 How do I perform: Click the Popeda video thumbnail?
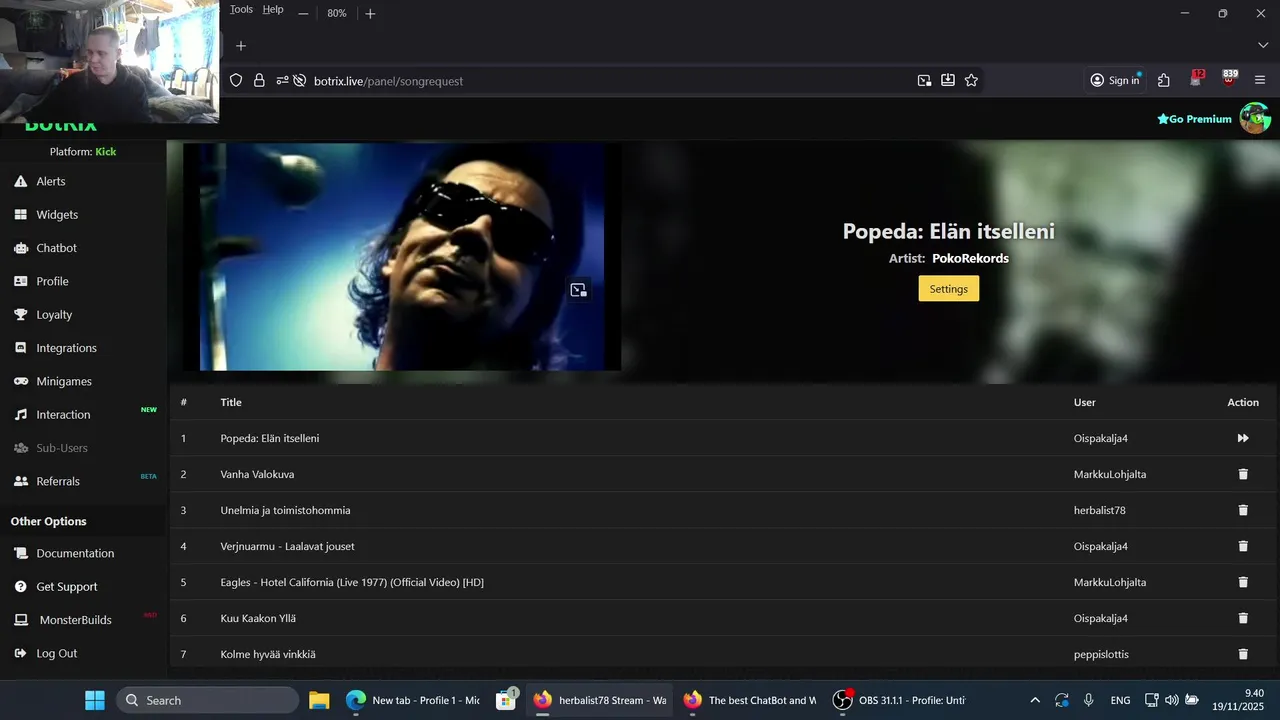[x=402, y=257]
